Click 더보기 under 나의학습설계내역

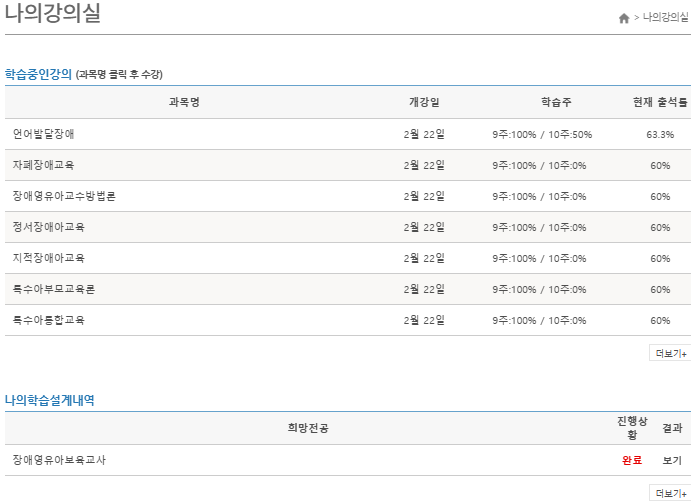pos(670,493)
